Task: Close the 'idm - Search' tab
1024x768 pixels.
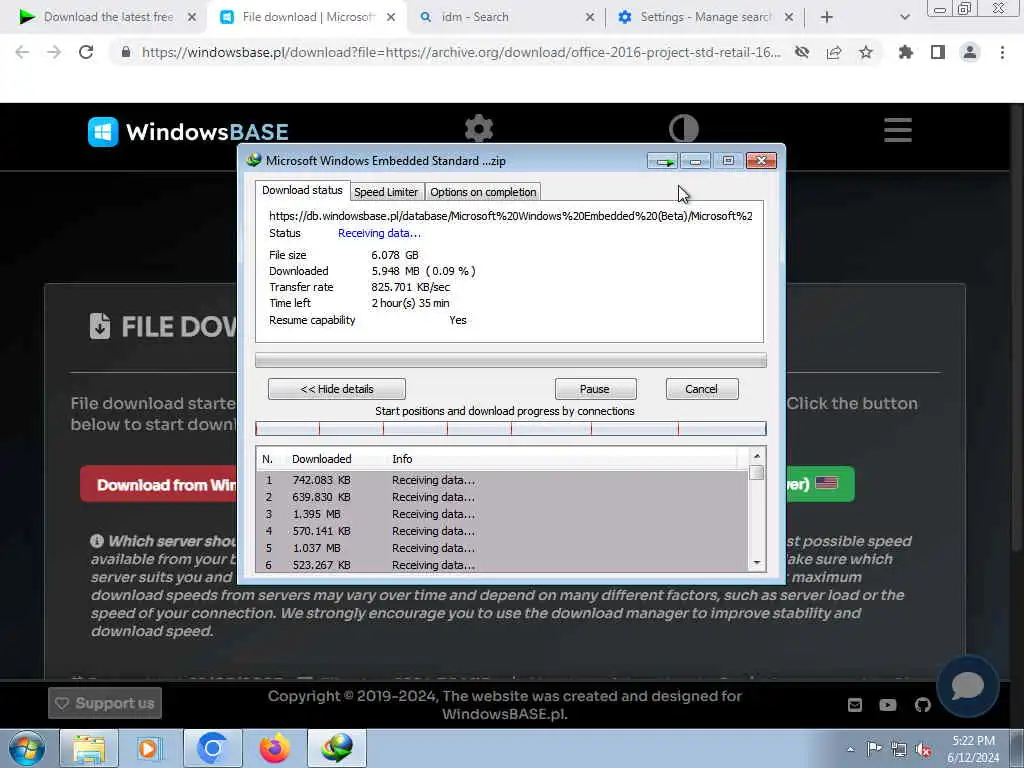Action: 590,17
